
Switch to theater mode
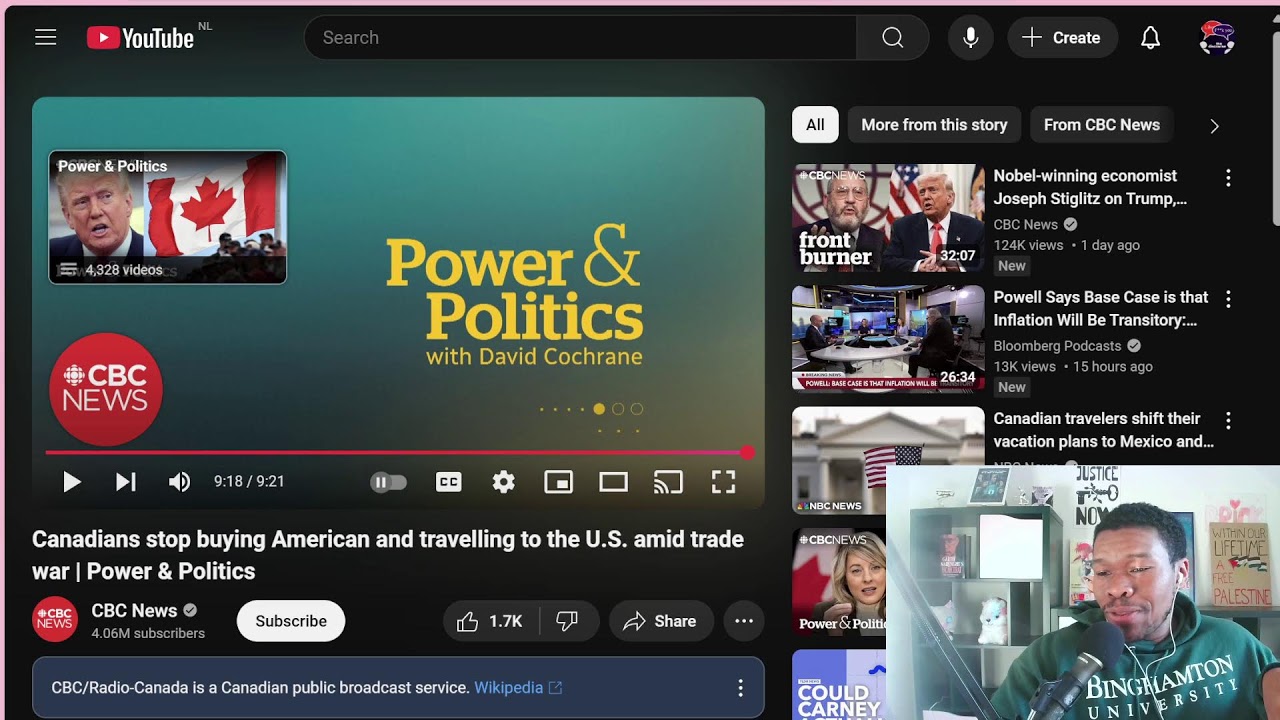point(613,482)
